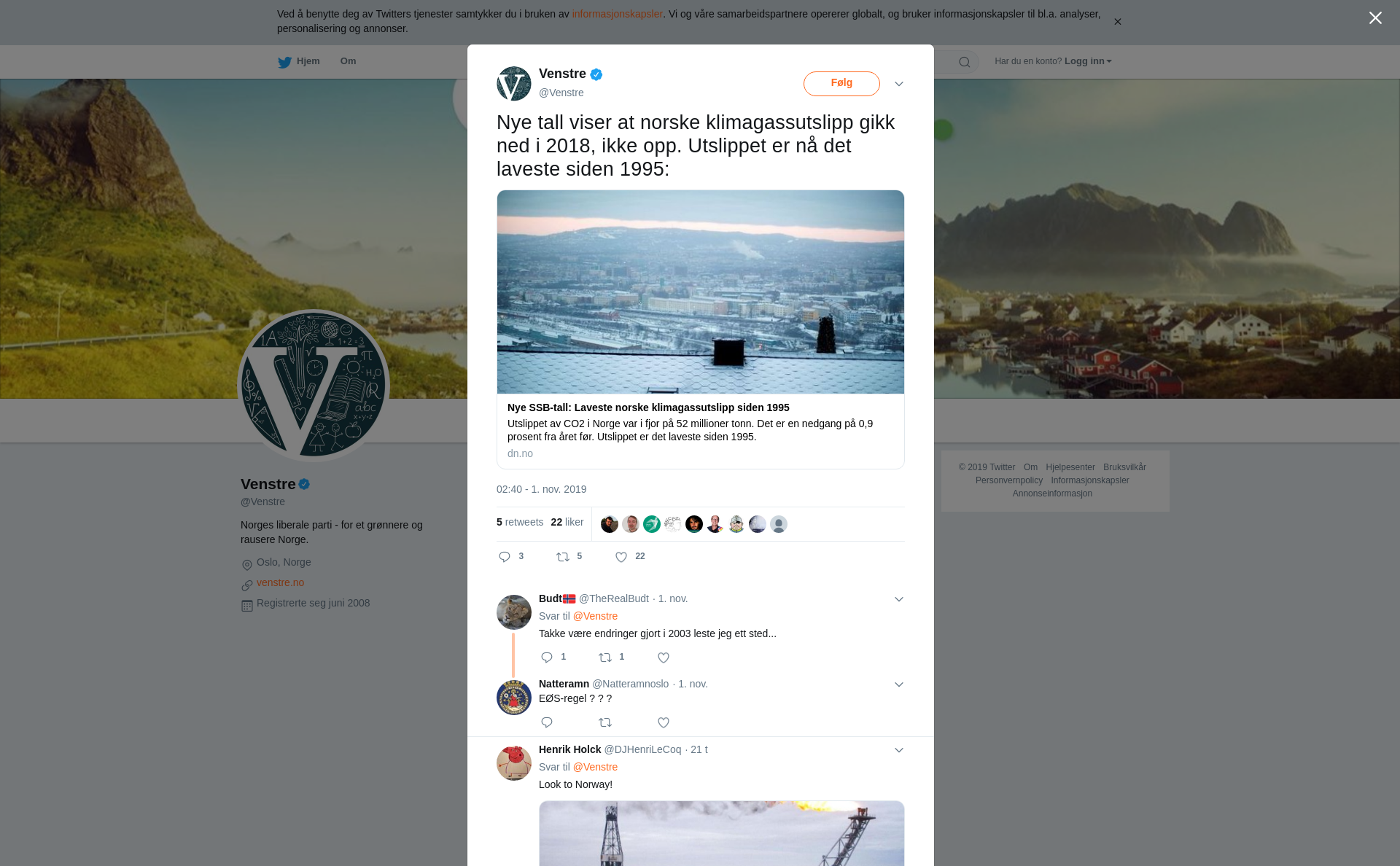Expand options chevron on Budt's reply
Viewport: 1400px width, 866px height.
899,599
